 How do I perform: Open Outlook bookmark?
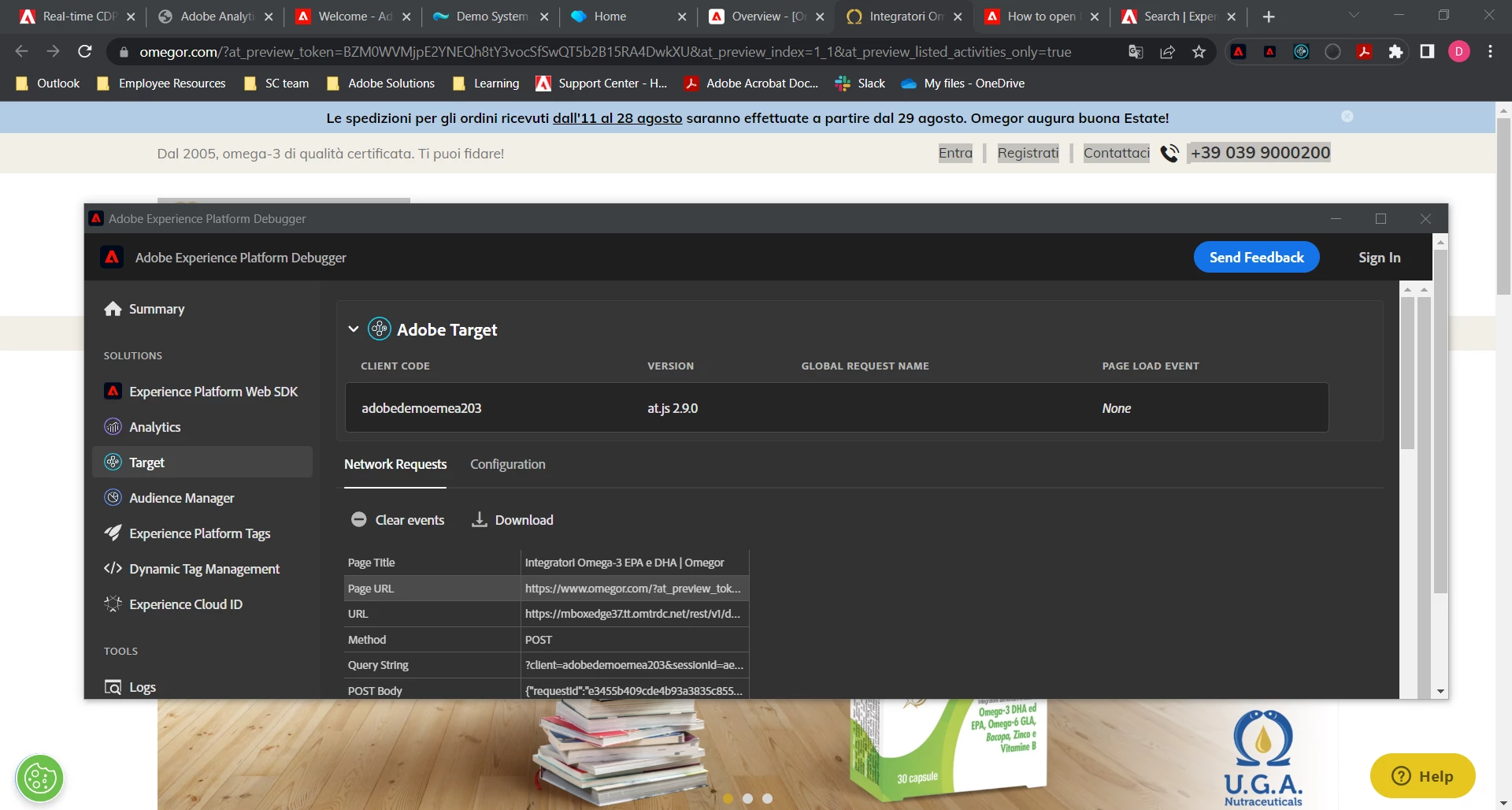[x=48, y=83]
